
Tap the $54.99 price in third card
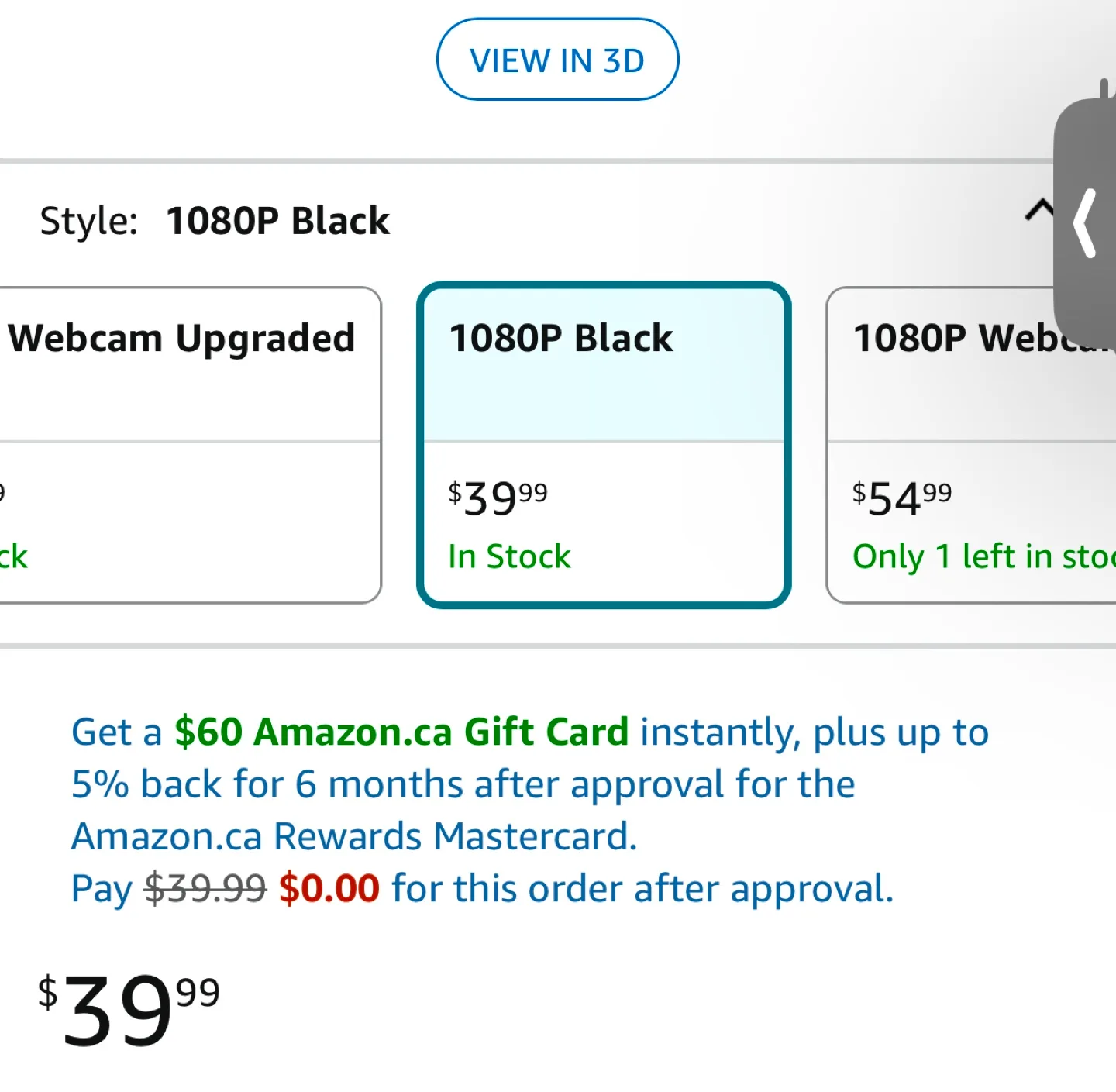tap(902, 498)
